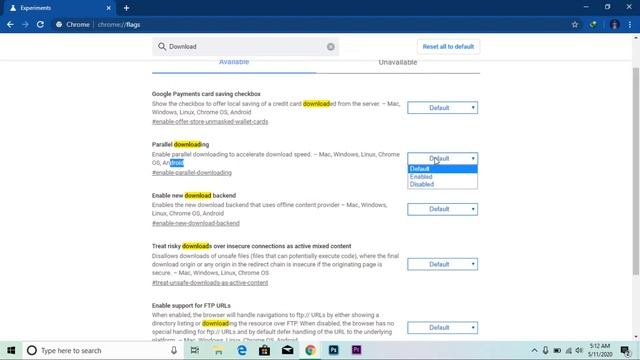Open Task View from taskbar
The width and height of the screenshot is (640, 360).
pos(195,350)
